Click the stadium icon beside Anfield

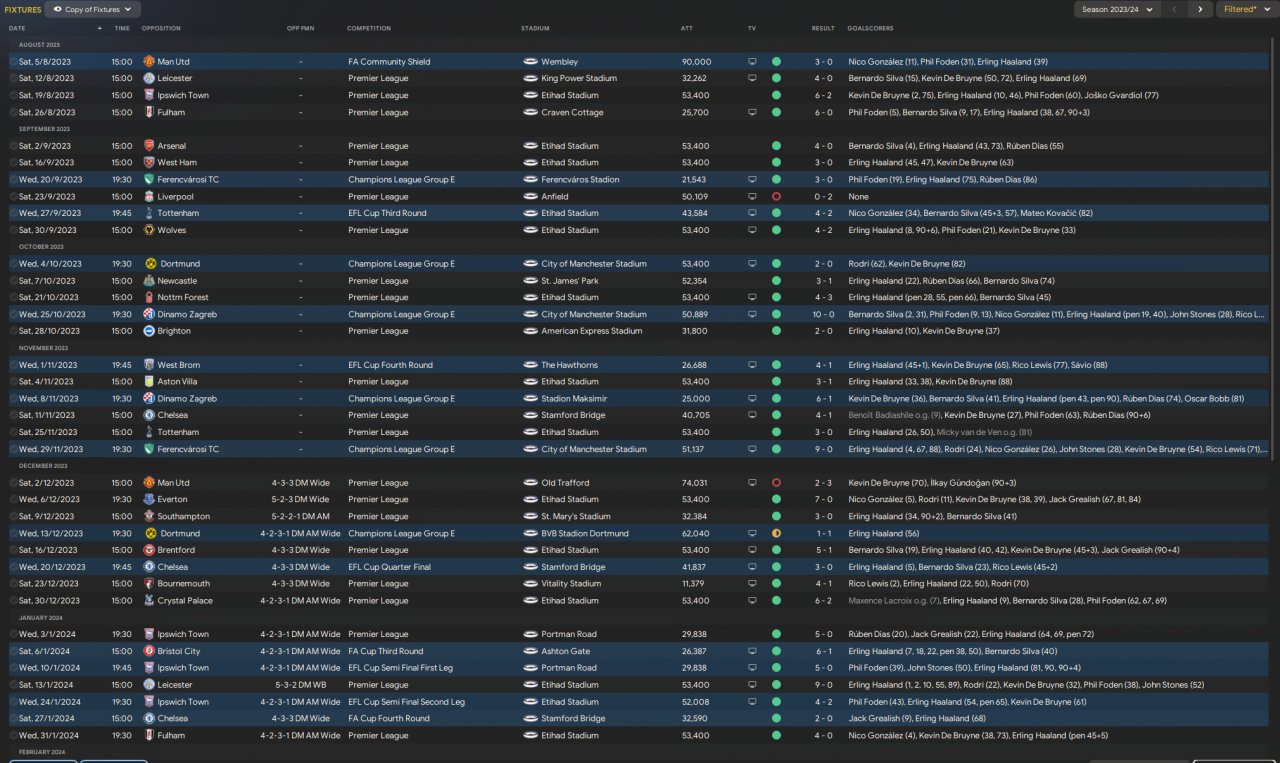point(530,197)
